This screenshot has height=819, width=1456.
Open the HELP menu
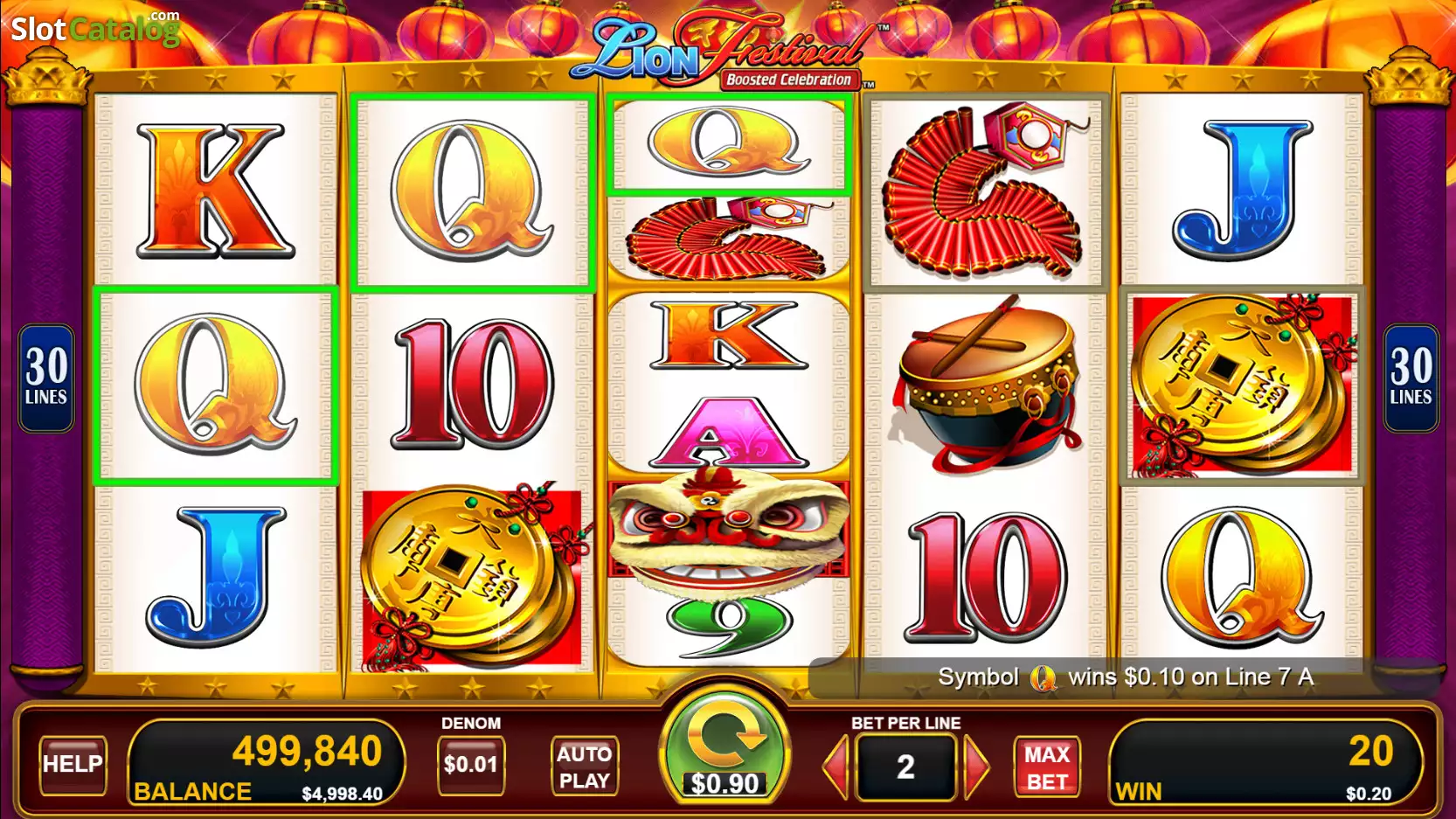(x=73, y=765)
